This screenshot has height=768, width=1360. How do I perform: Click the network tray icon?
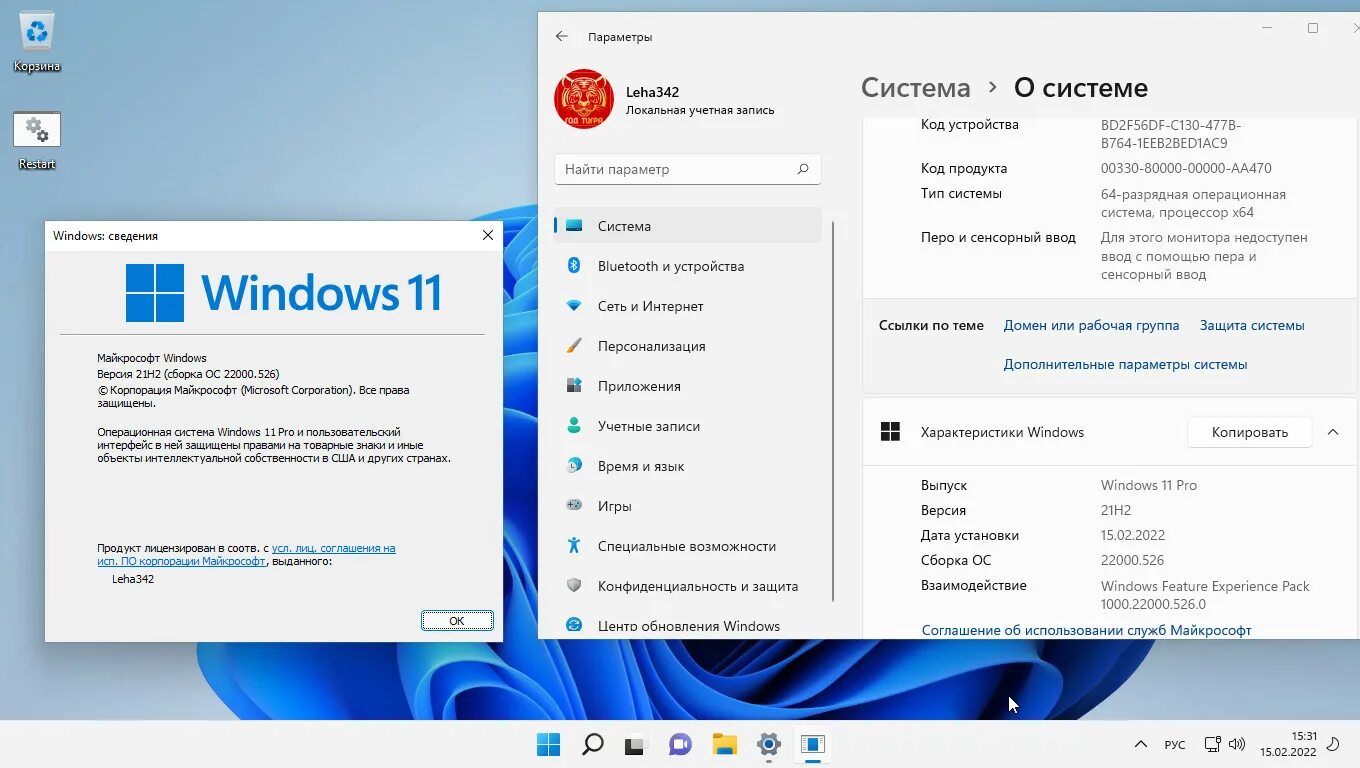click(1212, 744)
